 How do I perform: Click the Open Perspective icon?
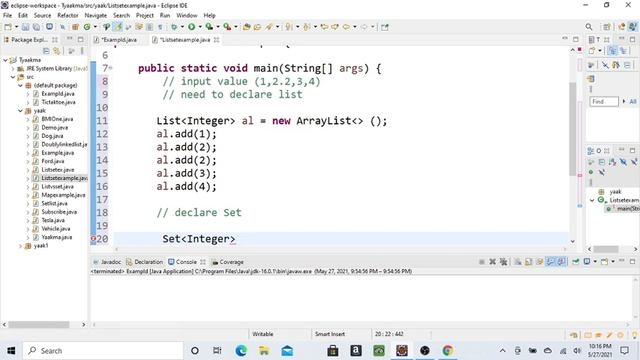coord(607,27)
